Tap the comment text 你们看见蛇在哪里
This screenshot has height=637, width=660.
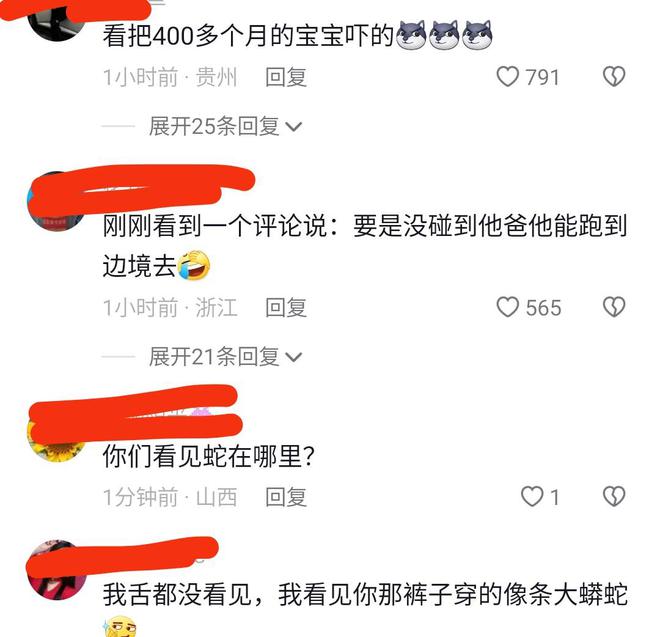point(209,456)
